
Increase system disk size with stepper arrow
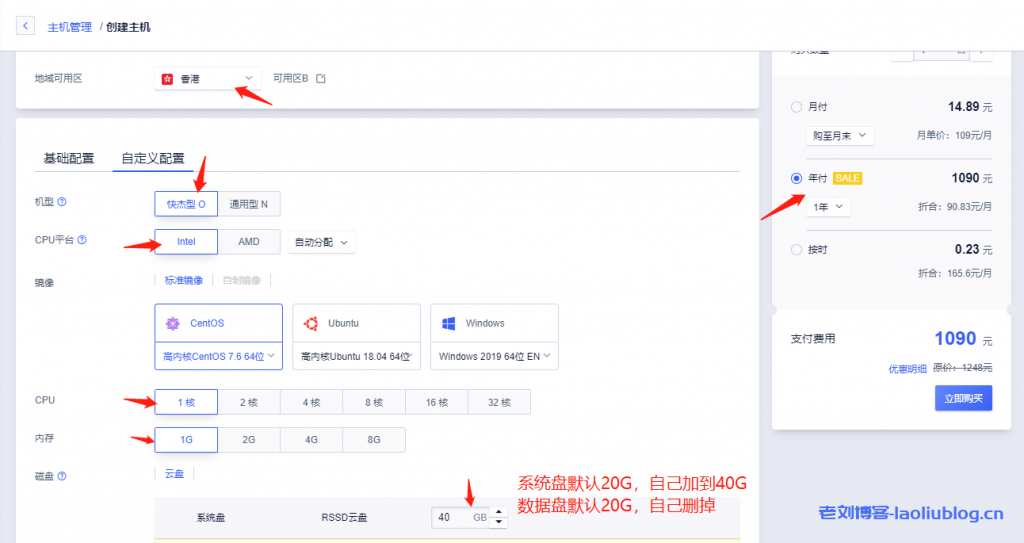click(500, 512)
